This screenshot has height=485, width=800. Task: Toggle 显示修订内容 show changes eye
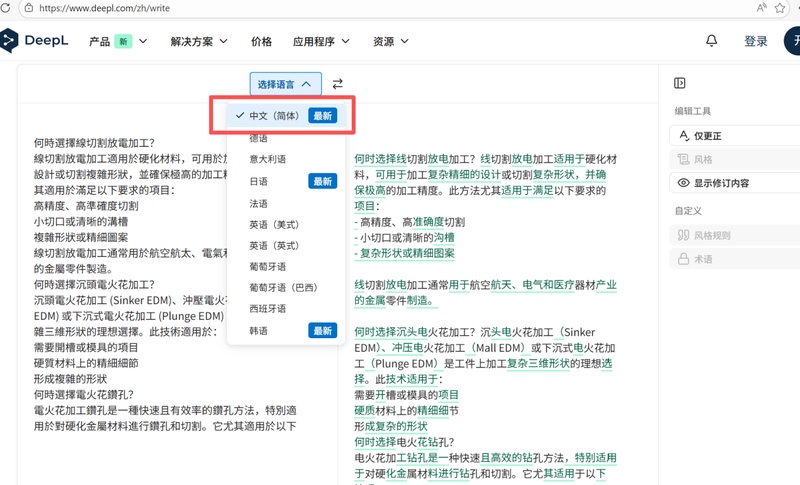tap(685, 183)
